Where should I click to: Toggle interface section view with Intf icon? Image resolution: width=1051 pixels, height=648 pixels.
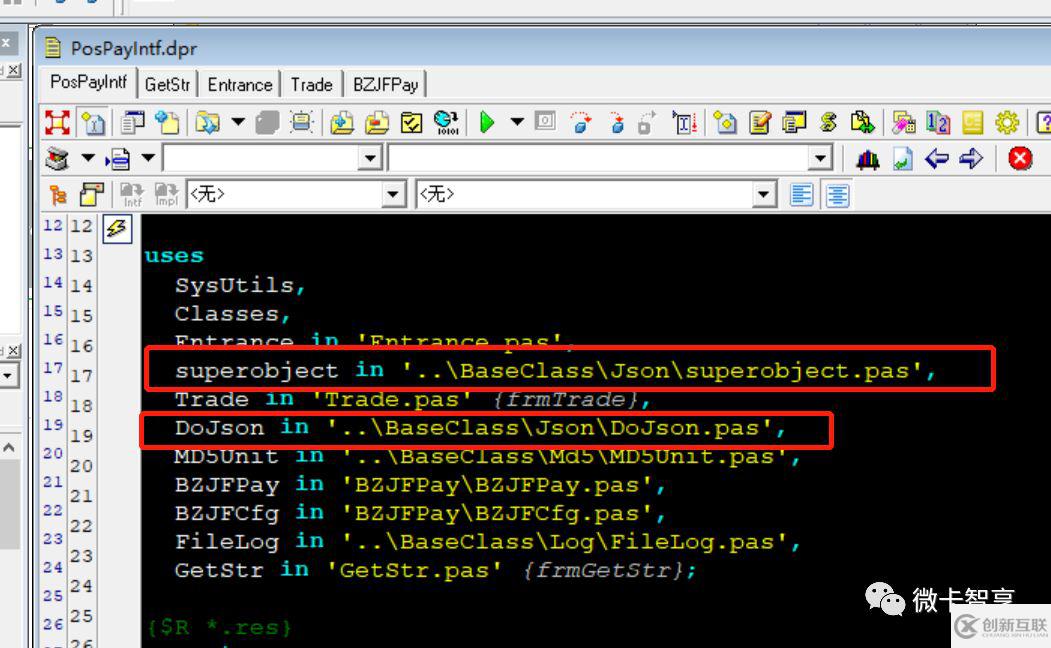tap(133, 194)
